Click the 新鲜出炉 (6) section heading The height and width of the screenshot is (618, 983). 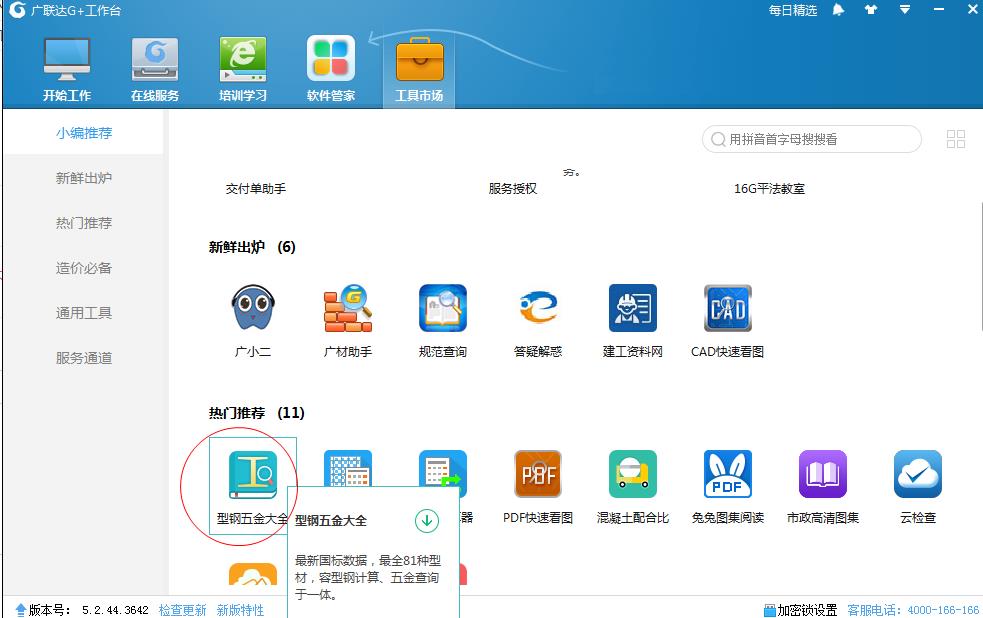pyautogui.click(x=252, y=247)
